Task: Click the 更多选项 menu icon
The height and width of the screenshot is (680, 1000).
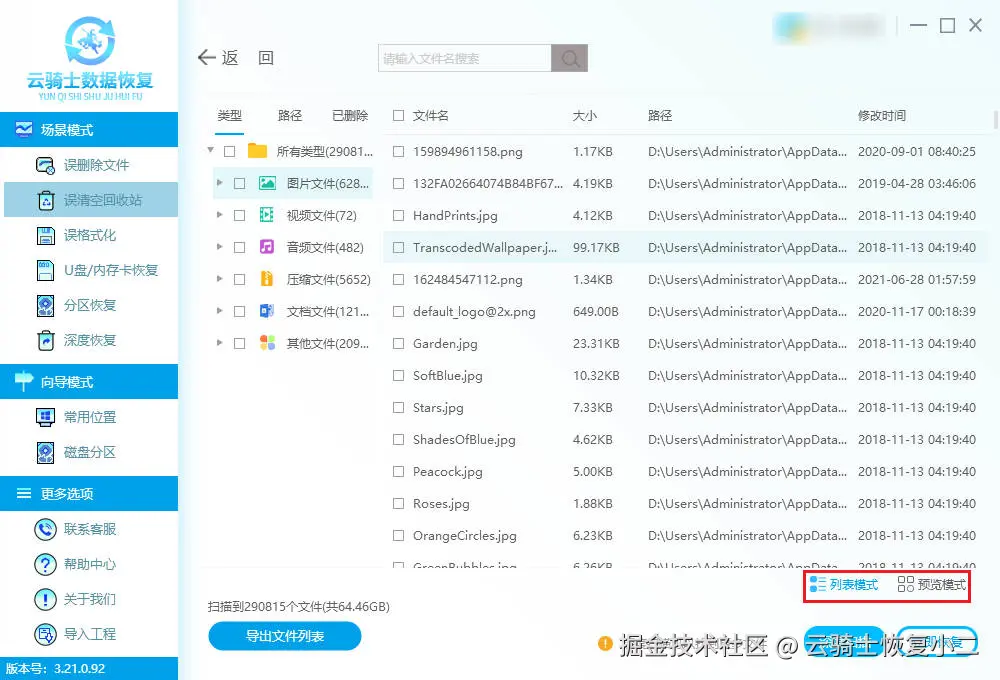Action: pyautogui.click(x=24, y=493)
